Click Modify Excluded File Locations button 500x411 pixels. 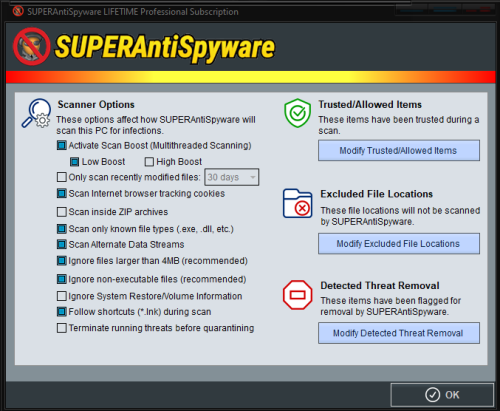[399, 244]
